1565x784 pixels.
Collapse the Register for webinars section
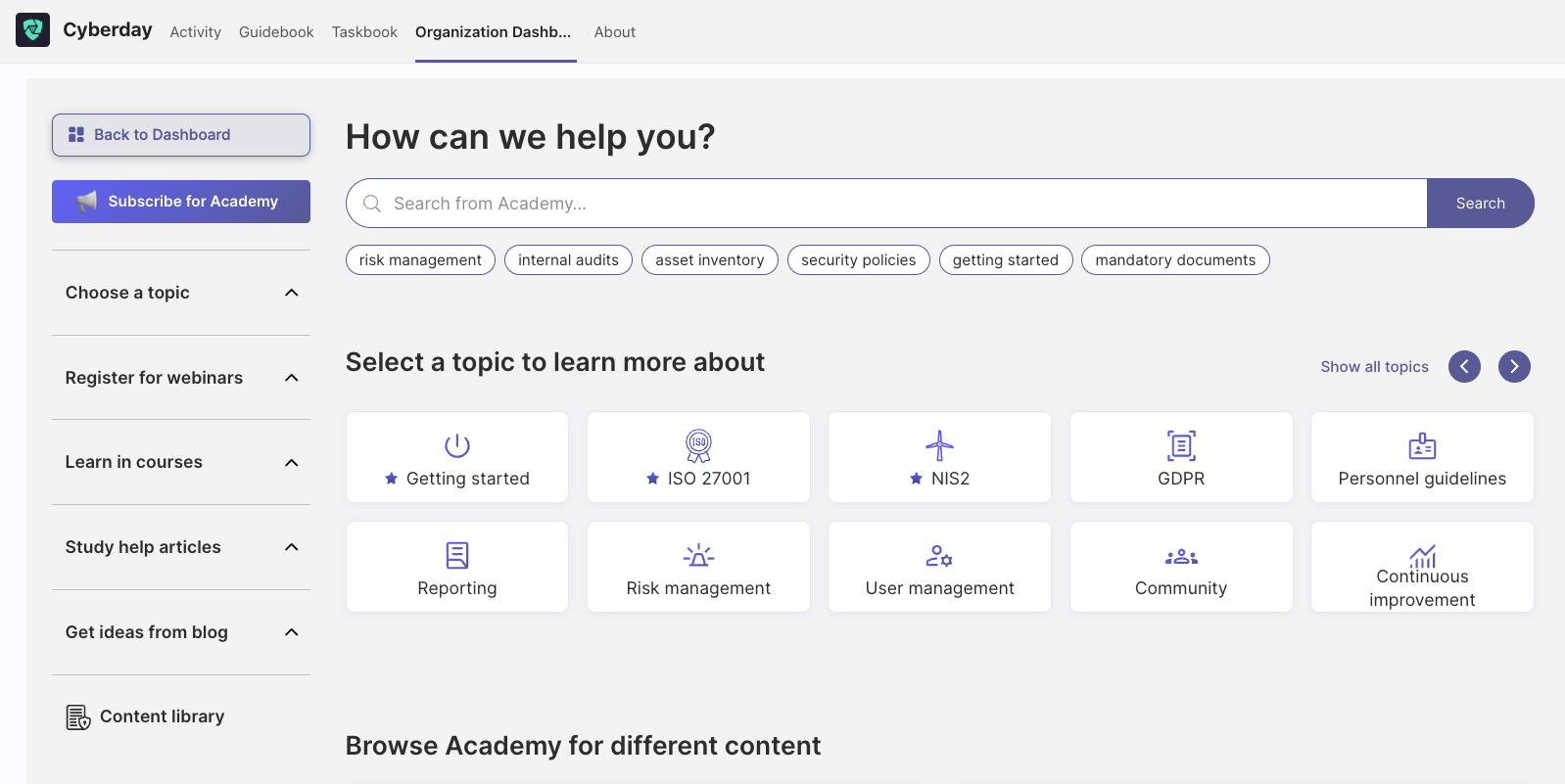coord(292,378)
